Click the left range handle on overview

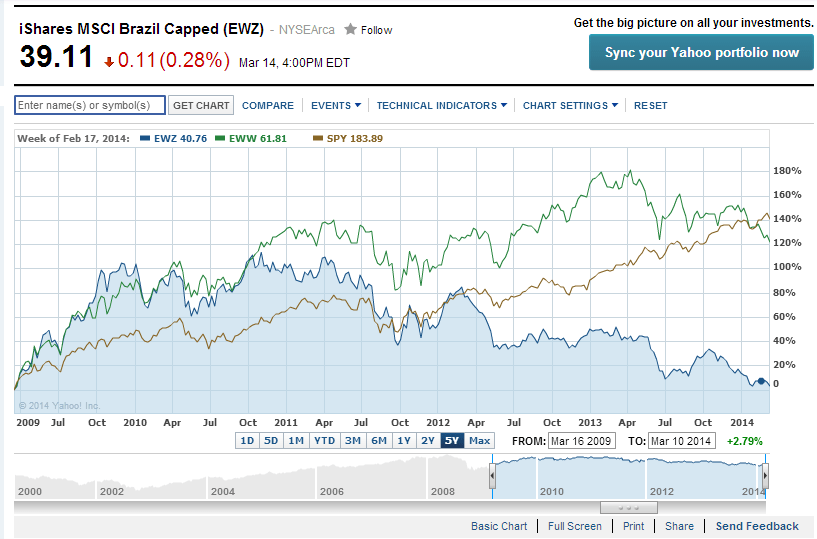pos(492,475)
